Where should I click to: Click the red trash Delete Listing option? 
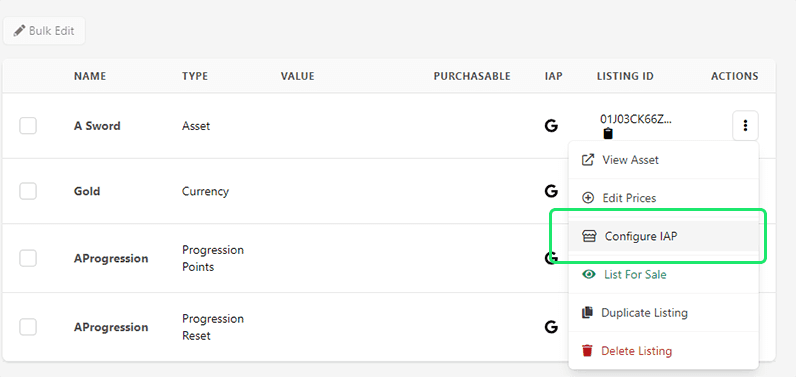click(x=664, y=351)
